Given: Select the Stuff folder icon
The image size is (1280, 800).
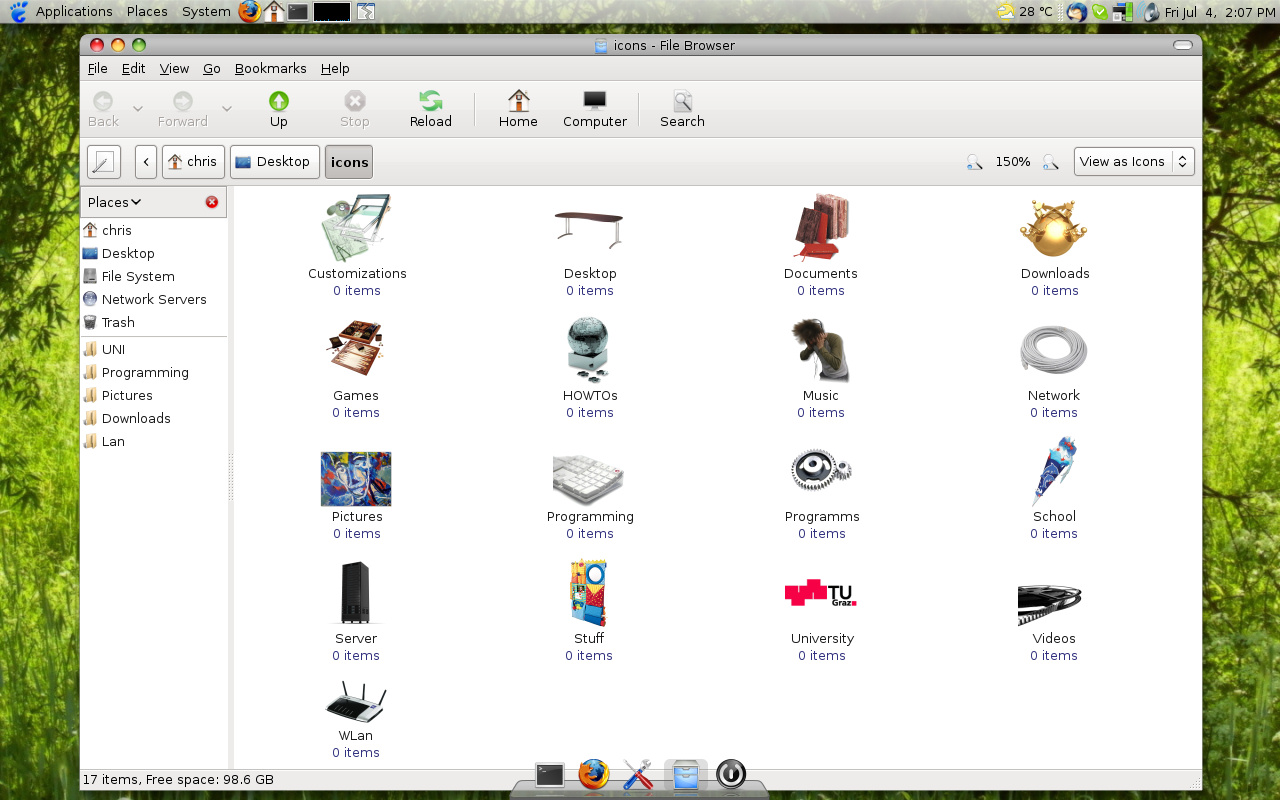Looking at the screenshot, I should coord(589,593).
